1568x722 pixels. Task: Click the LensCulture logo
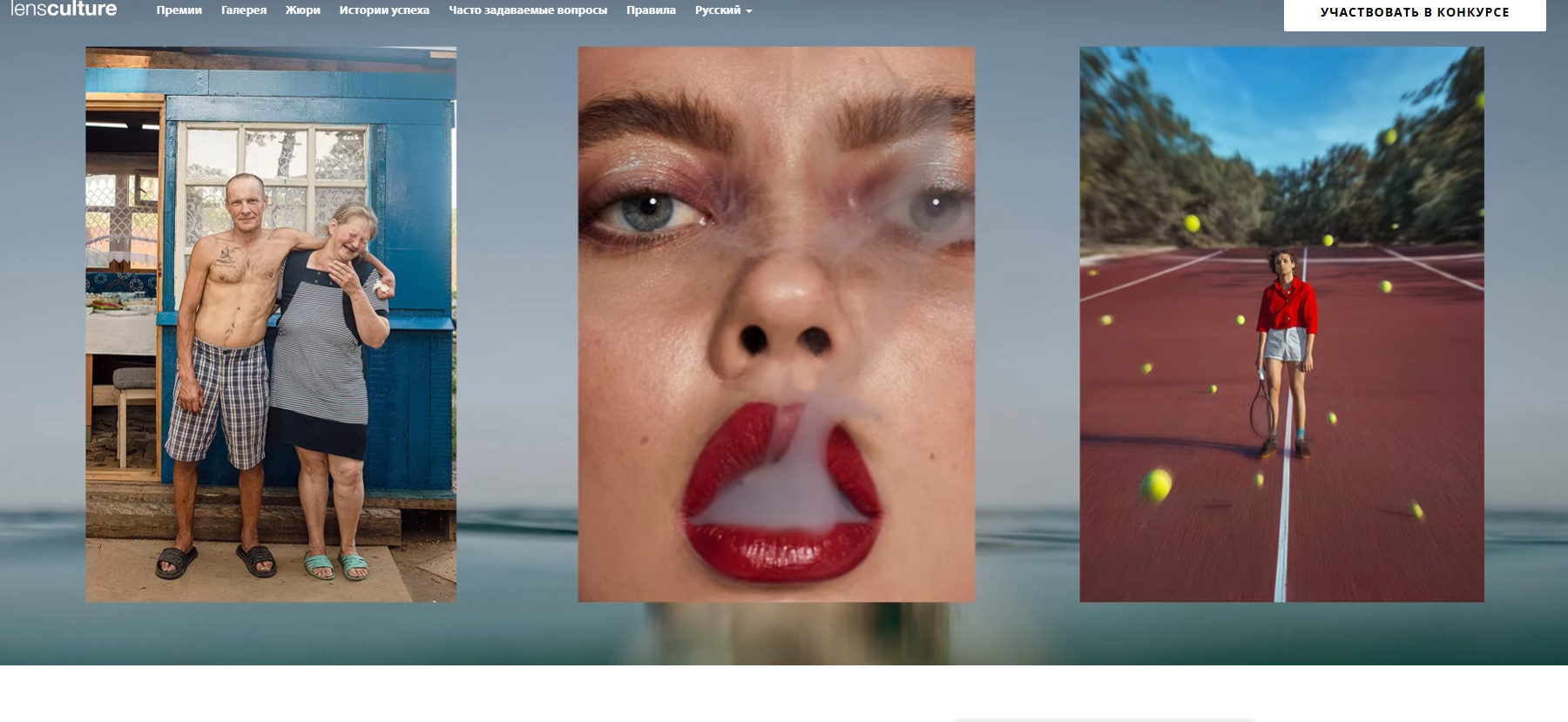click(64, 10)
